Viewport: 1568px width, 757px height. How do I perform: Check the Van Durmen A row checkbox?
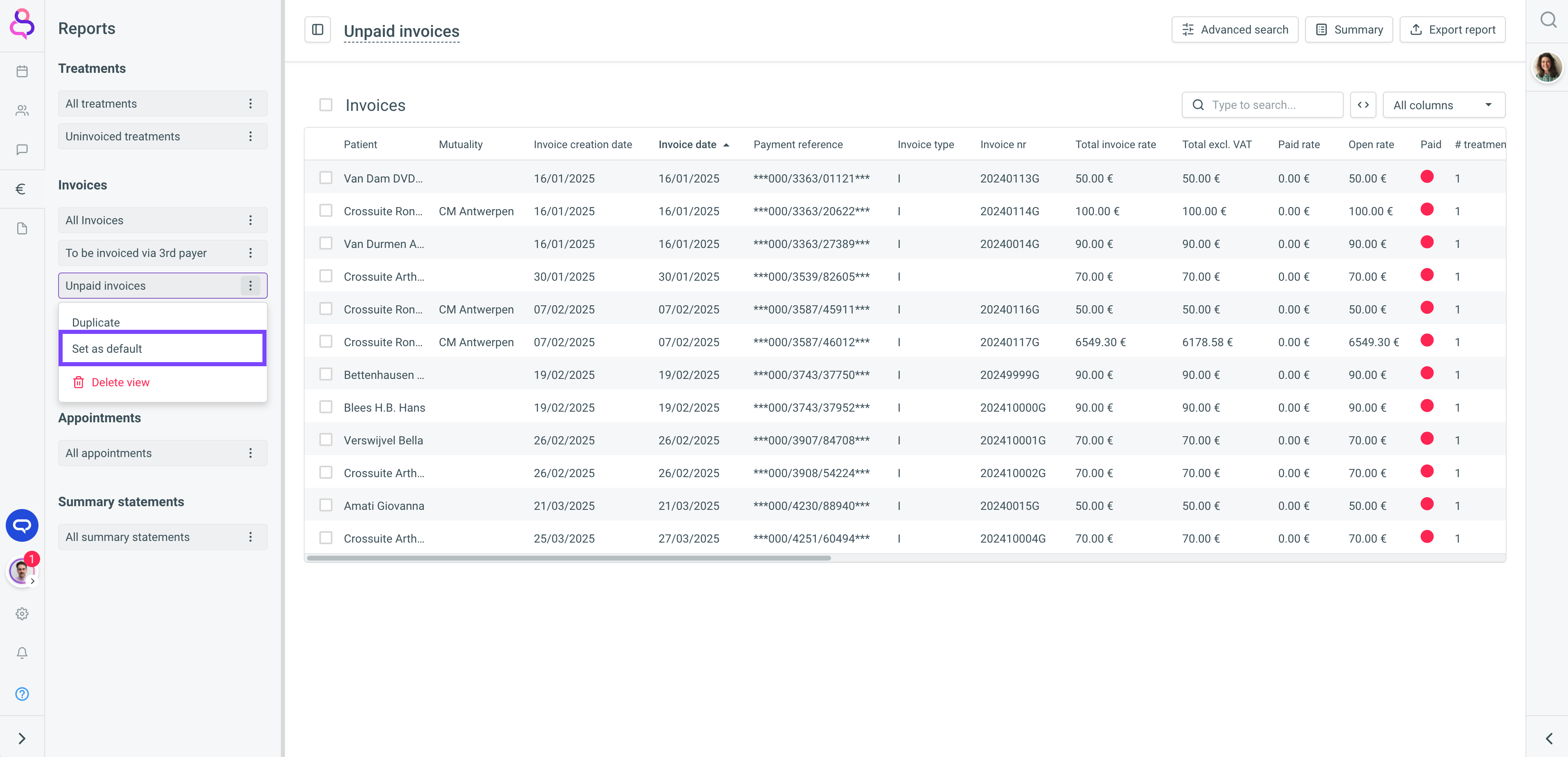point(325,243)
